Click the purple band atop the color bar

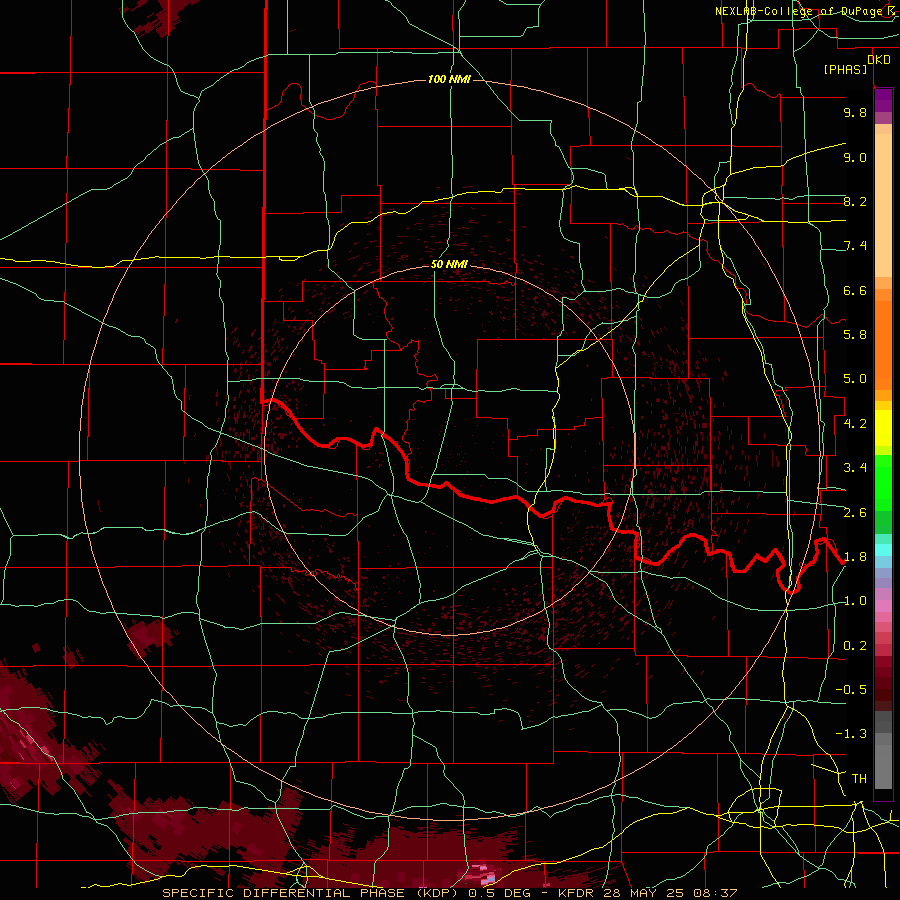click(x=883, y=100)
